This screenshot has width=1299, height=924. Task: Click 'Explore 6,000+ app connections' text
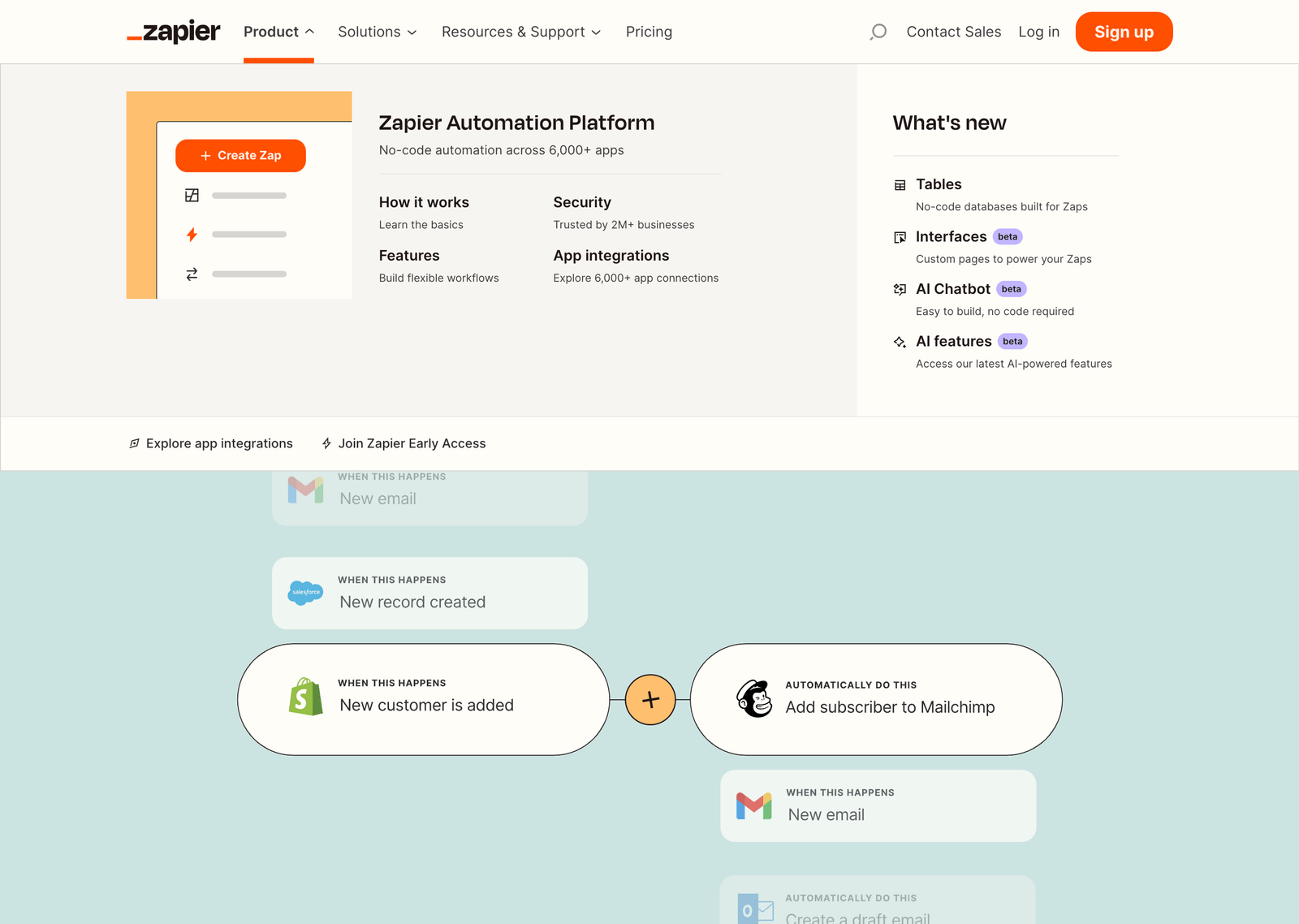(x=636, y=278)
